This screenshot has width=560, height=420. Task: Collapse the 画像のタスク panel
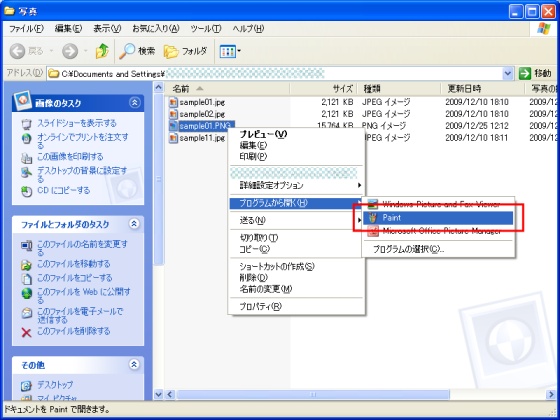coord(134,103)
